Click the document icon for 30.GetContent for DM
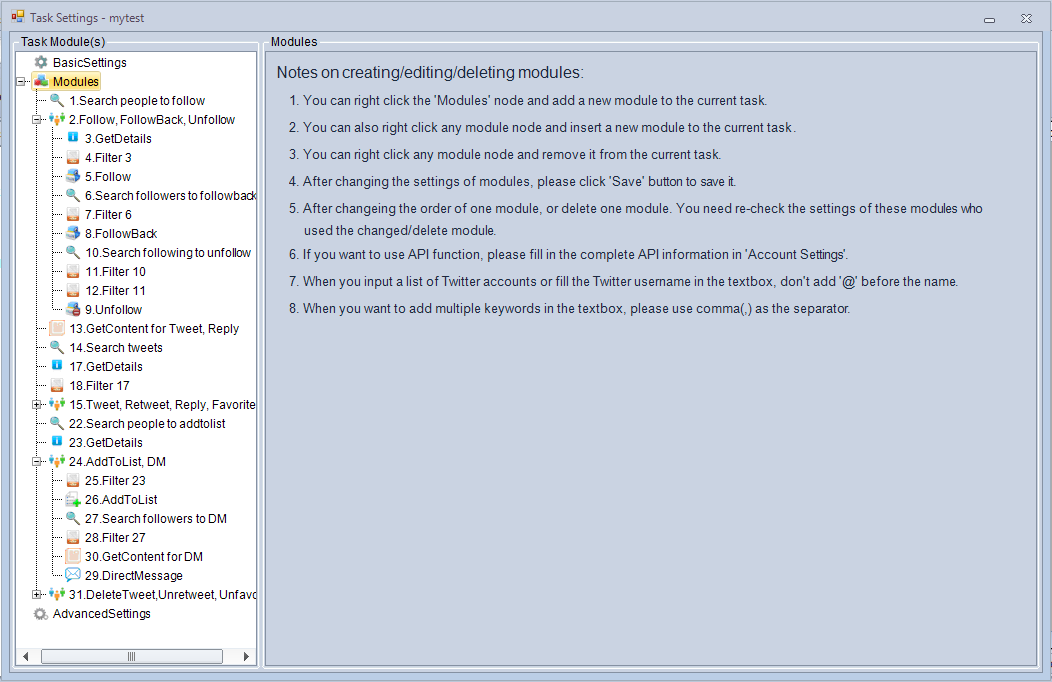Viewport: 1052px width, 682px height. coord(73,556)
